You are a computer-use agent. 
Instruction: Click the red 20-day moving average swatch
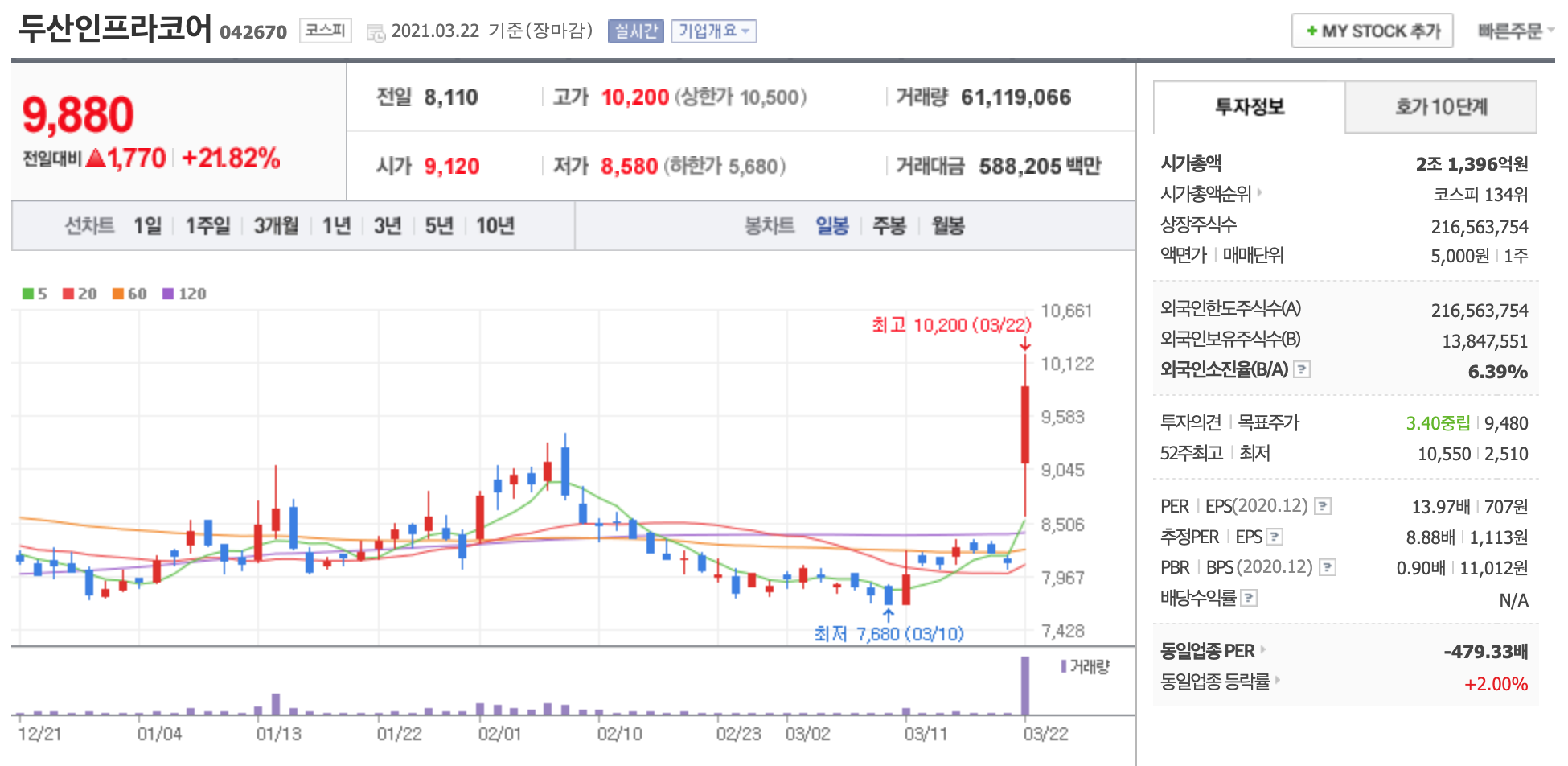coord(68,294)
